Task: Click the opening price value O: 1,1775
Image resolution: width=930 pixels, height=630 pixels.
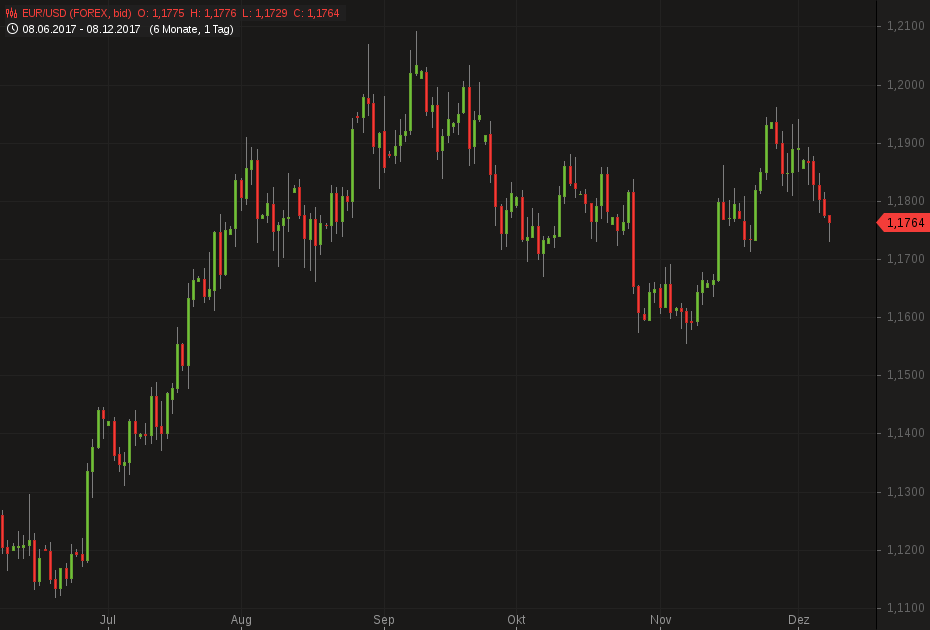Action: (163, 13)
